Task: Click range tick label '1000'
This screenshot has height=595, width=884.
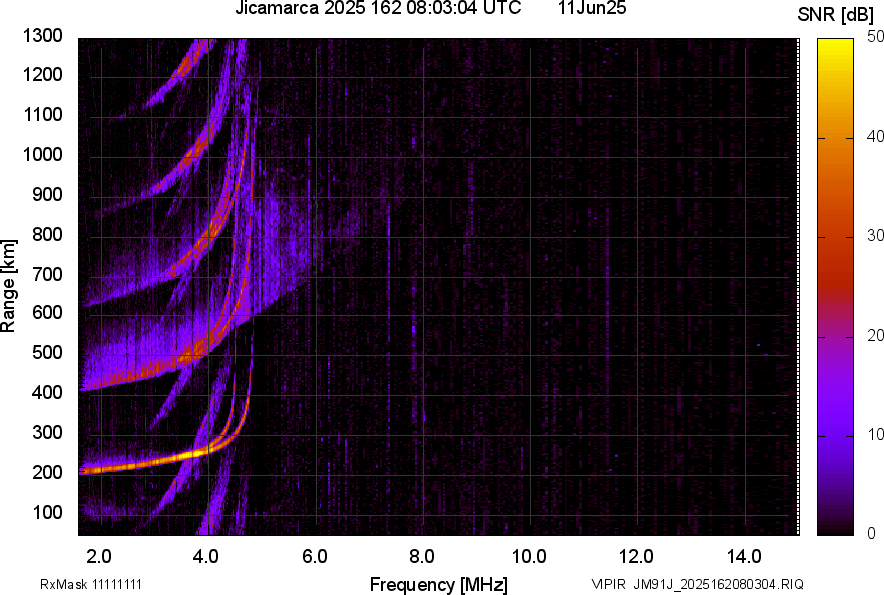Action: (42, 154)
